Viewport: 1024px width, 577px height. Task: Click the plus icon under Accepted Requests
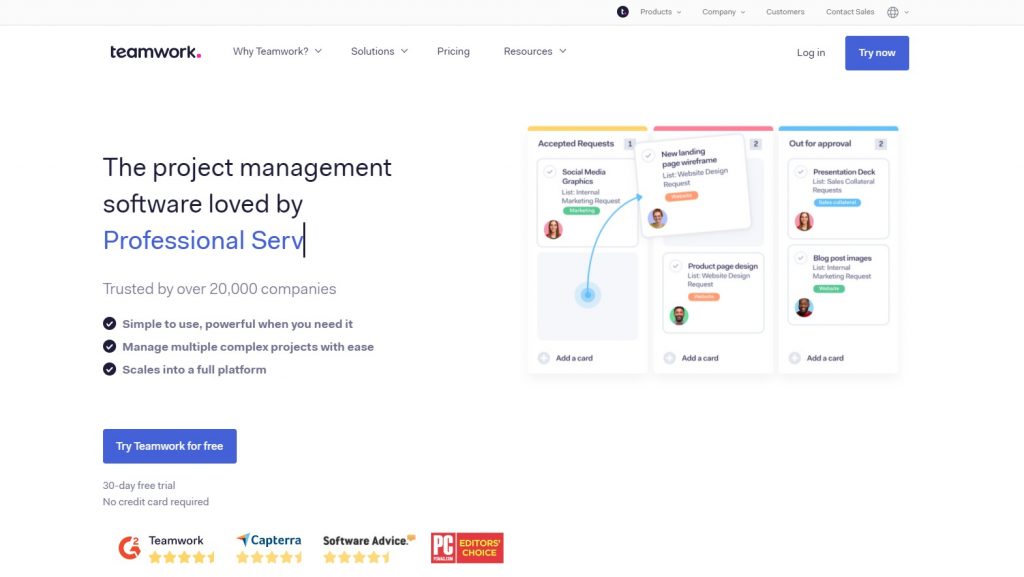click(543, 358)
